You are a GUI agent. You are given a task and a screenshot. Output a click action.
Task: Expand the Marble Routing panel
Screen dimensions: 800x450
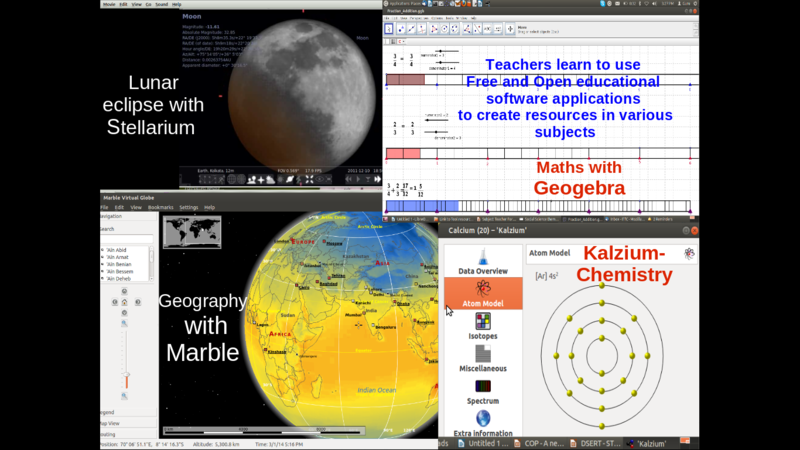pyautogui.click(x=129, y=435)
